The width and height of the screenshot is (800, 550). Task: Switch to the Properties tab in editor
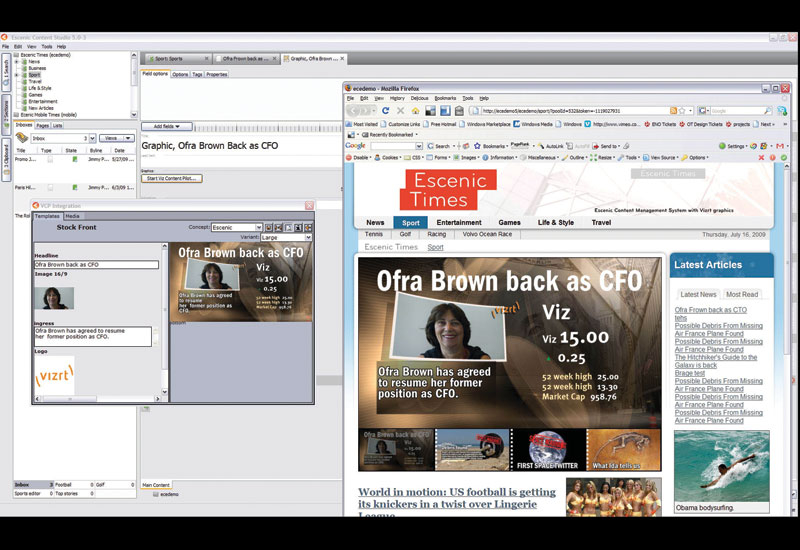click(216, 74)
